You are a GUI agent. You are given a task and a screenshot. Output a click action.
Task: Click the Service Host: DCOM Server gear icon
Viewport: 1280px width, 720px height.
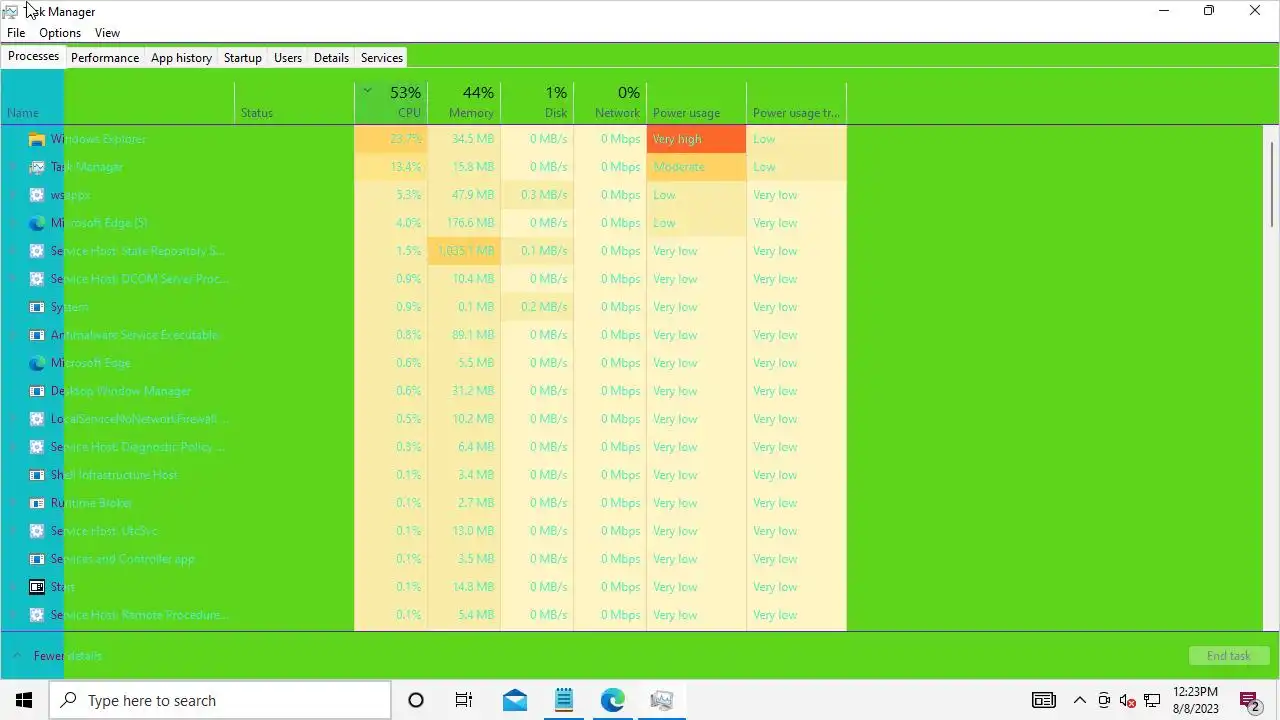pos(37,279)
